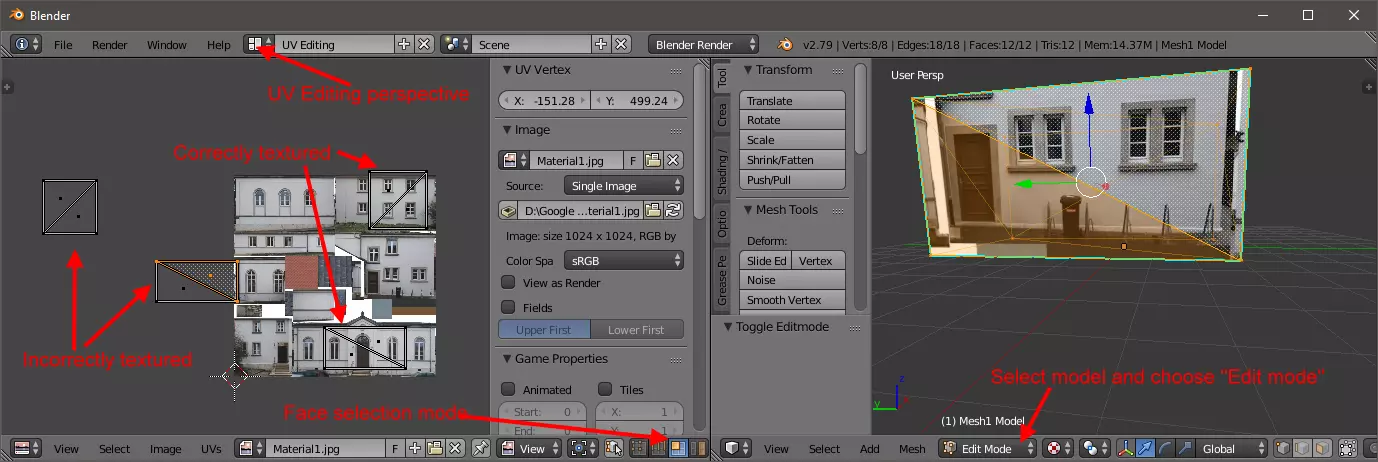Screen dimensions: 1378x462
Task: Unlink image in UV editor header
Action: point(455,449)
